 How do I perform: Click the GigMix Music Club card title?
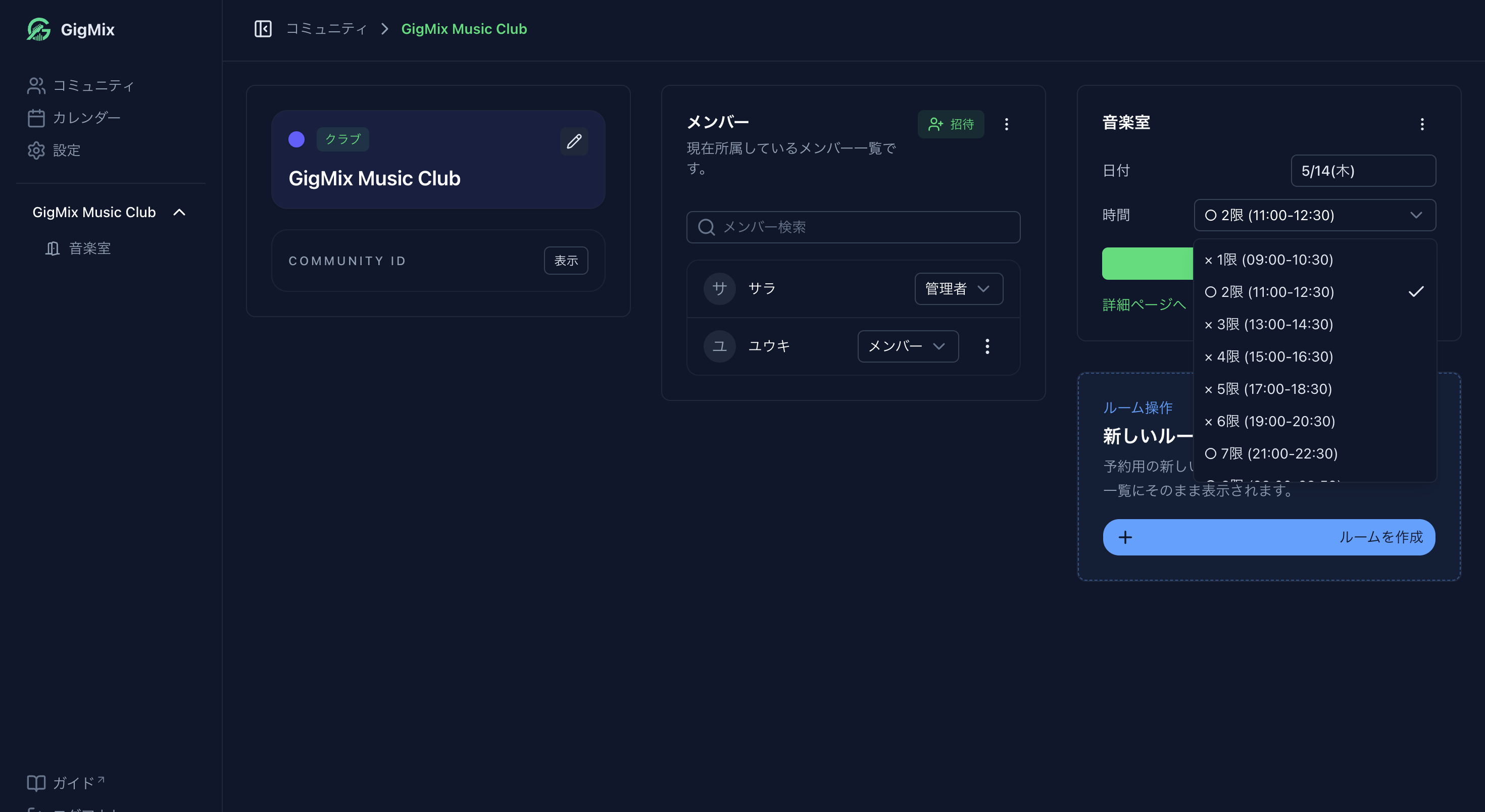point(374,178)
